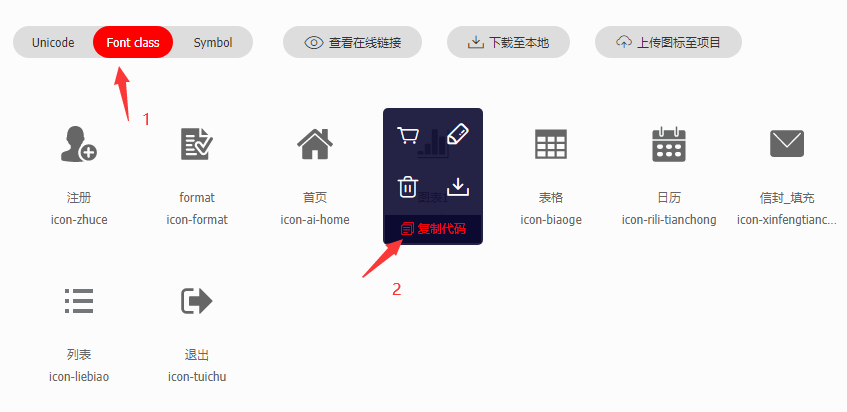
Task: Download the hovered icon via arrow icon
Action: click(x=458, y=187)
